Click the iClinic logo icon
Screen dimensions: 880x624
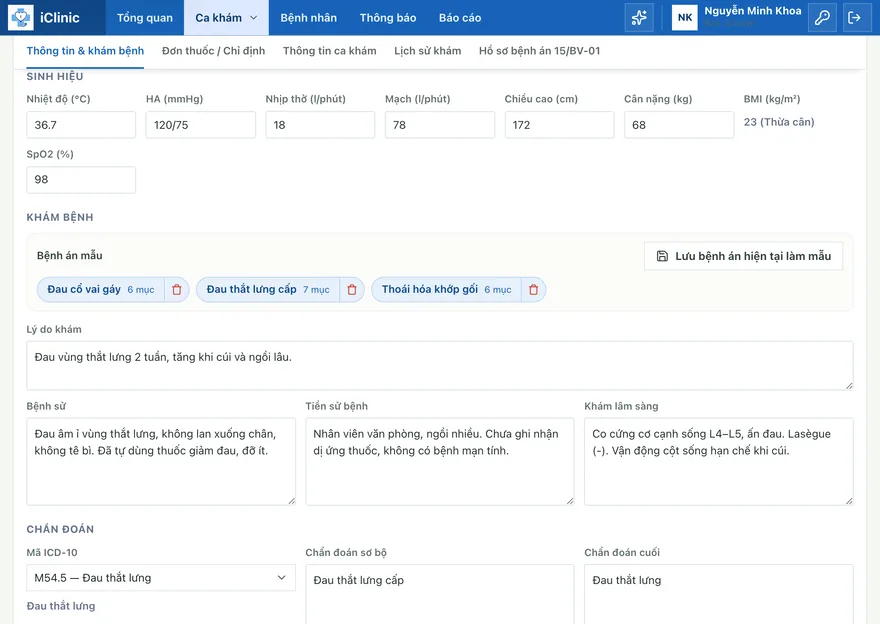click(21, 17)
